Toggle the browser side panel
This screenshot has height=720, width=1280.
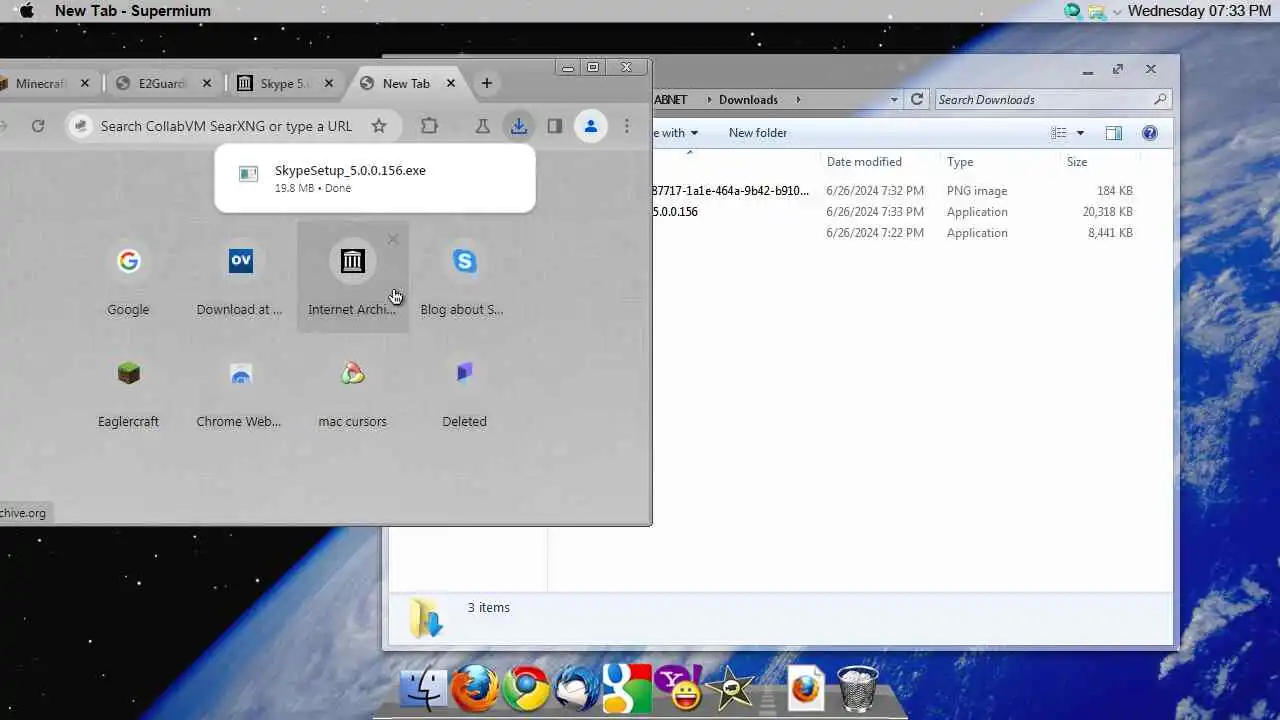(555, 126)
